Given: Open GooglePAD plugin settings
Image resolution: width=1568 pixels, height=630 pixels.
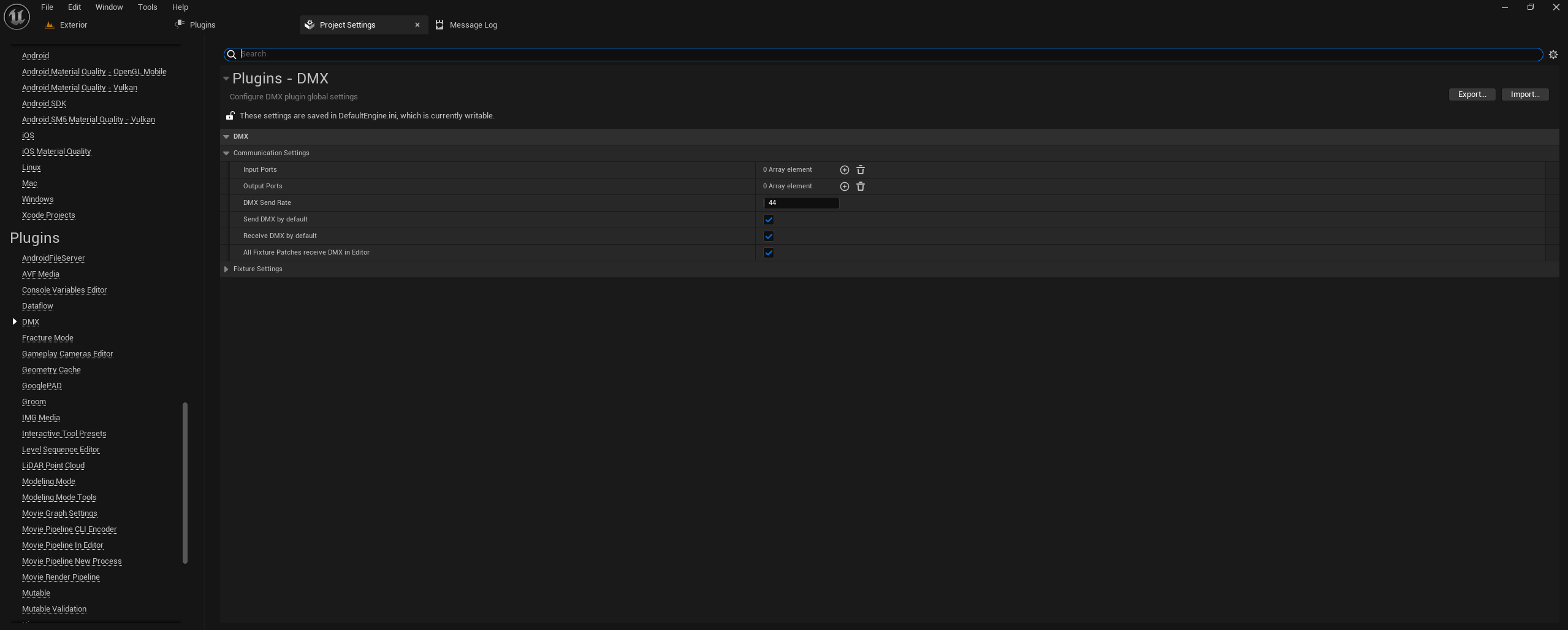Looking at the screenshot, I should click(42, 386).
